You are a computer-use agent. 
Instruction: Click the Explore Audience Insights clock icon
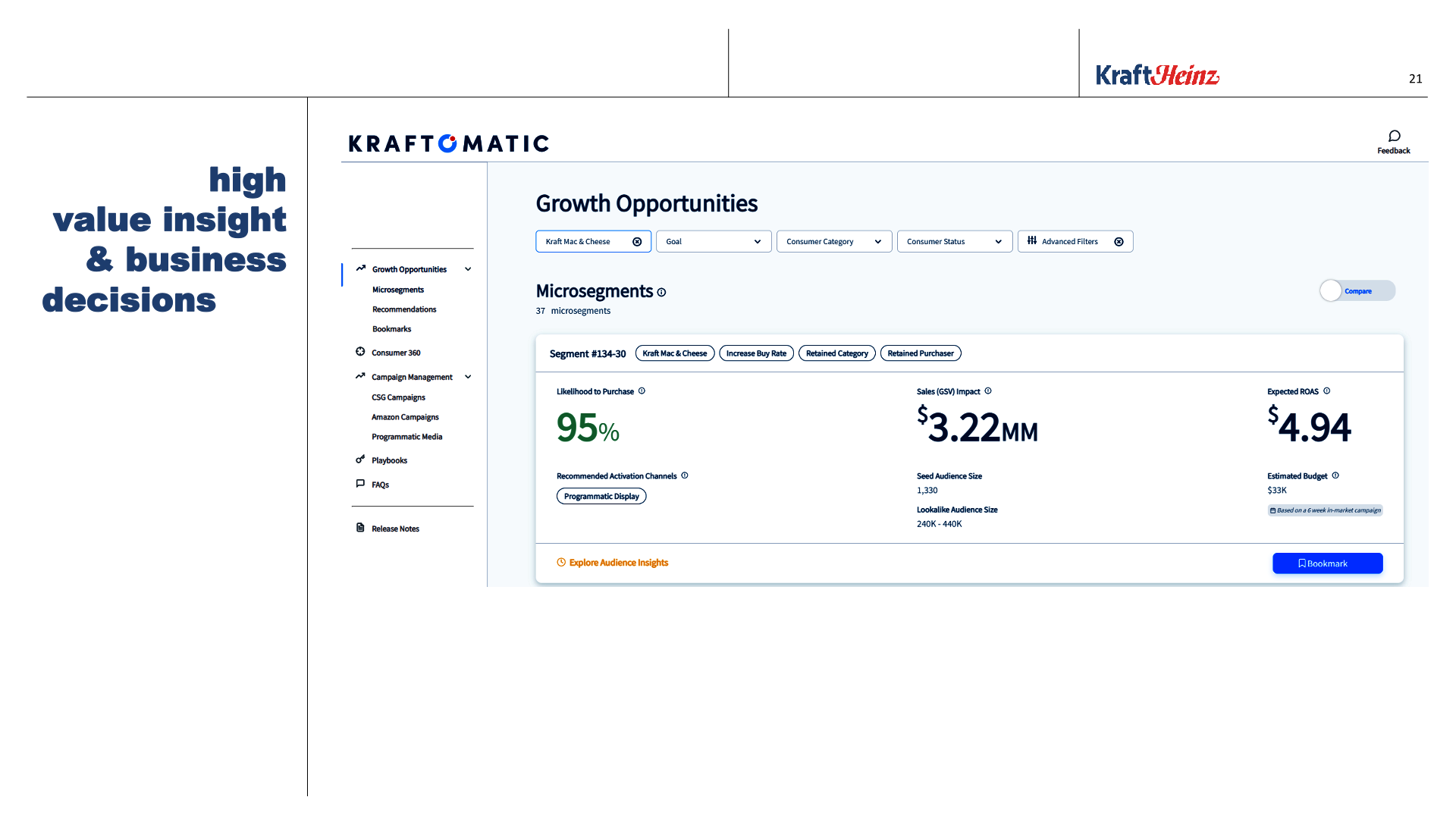pyautogui.click(x=561, y=563)
